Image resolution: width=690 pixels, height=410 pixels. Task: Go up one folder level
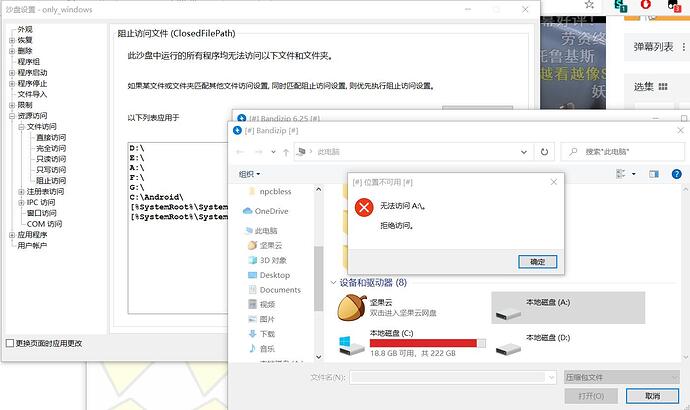pos(286,152)
